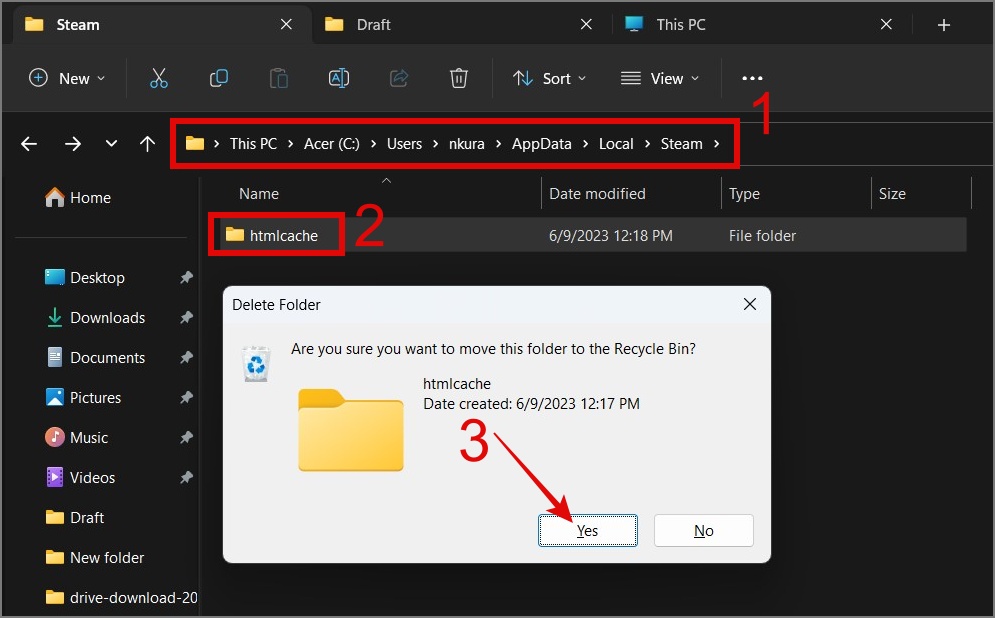Viewport: 995px width, 618px height.
Task: Click the Copy icon in toolbar
Action: [x=219, y=79]
